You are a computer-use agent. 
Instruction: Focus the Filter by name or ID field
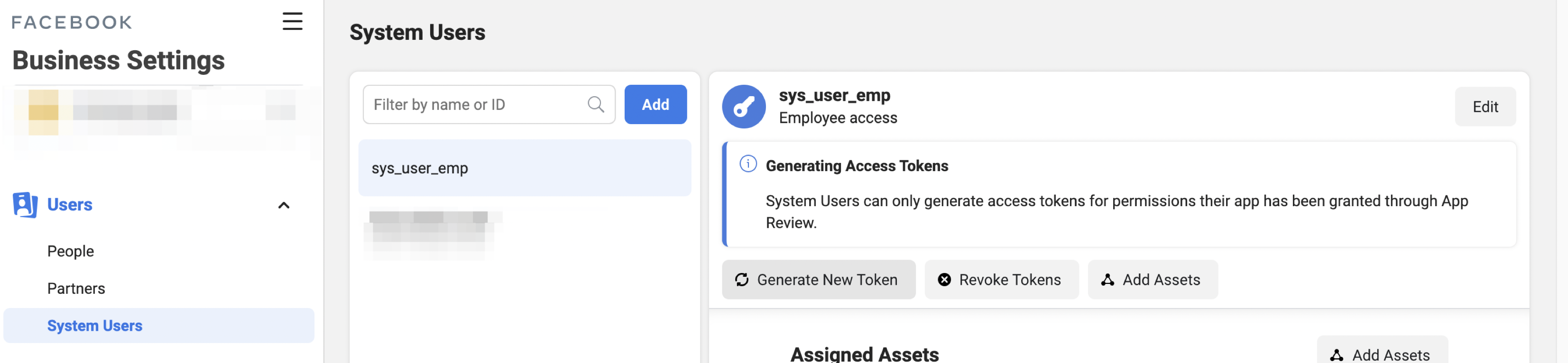(475, 105)
